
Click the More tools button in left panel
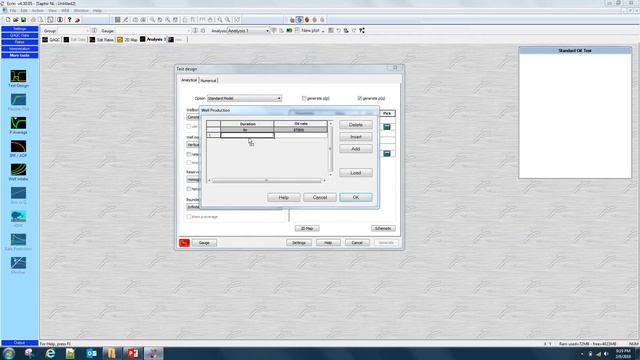20,55
